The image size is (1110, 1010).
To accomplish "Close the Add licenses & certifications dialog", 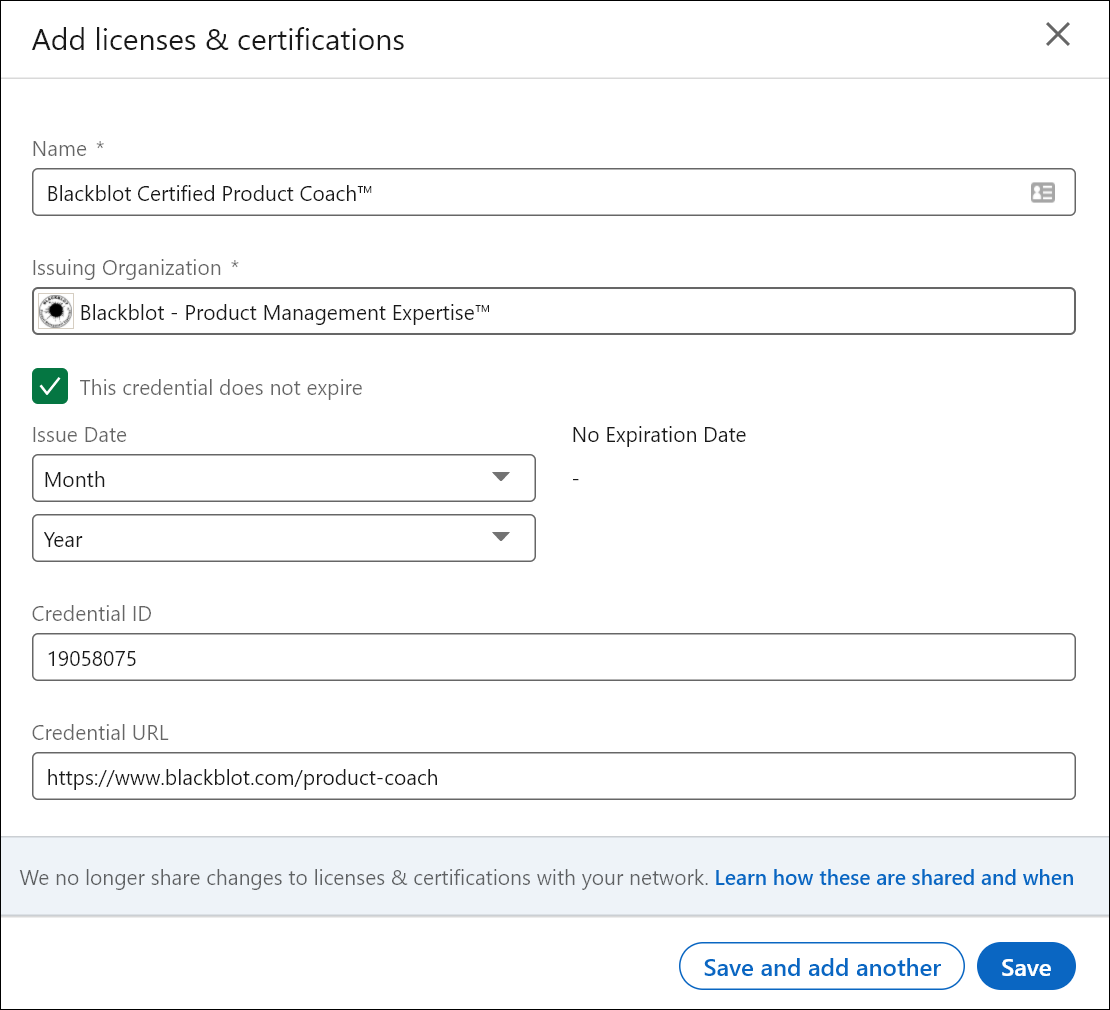I will pyautogui.click(x=1058, y=34).
